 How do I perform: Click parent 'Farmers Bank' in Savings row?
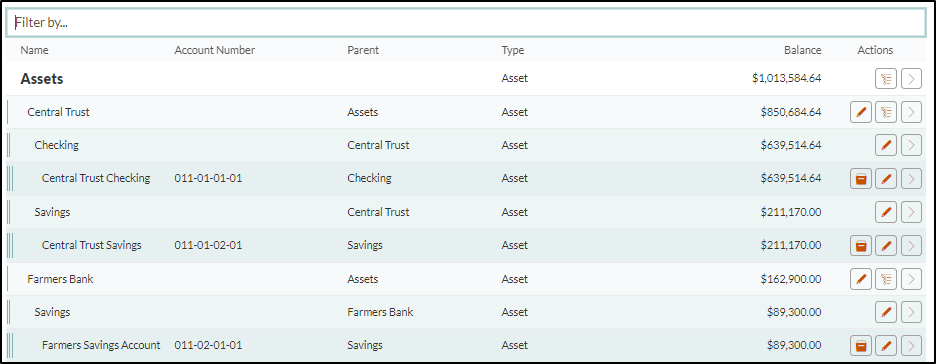point(380,311)
